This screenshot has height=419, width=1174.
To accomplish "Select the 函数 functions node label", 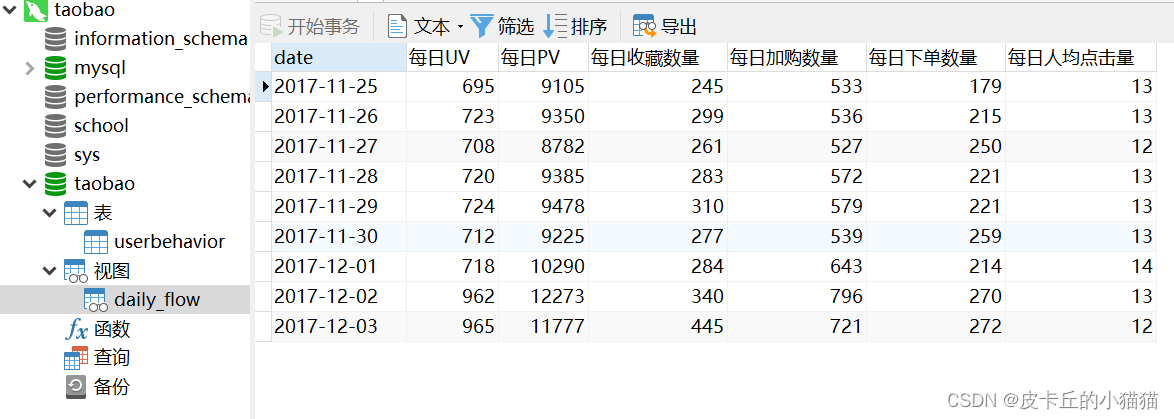I will coord(112,329).
